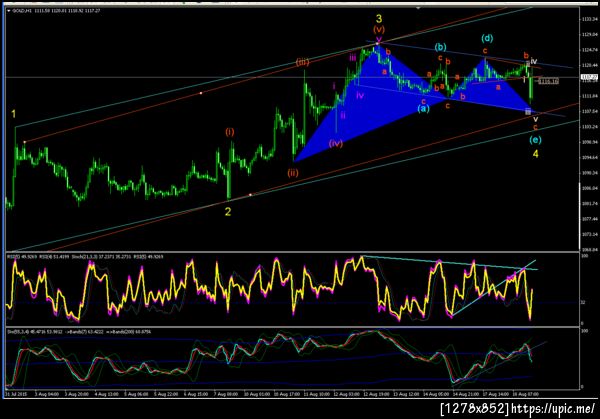The width and height of the screenshot is (600, 419).
Task: Select the orange (v) wave label
Action: click(379, 29)
